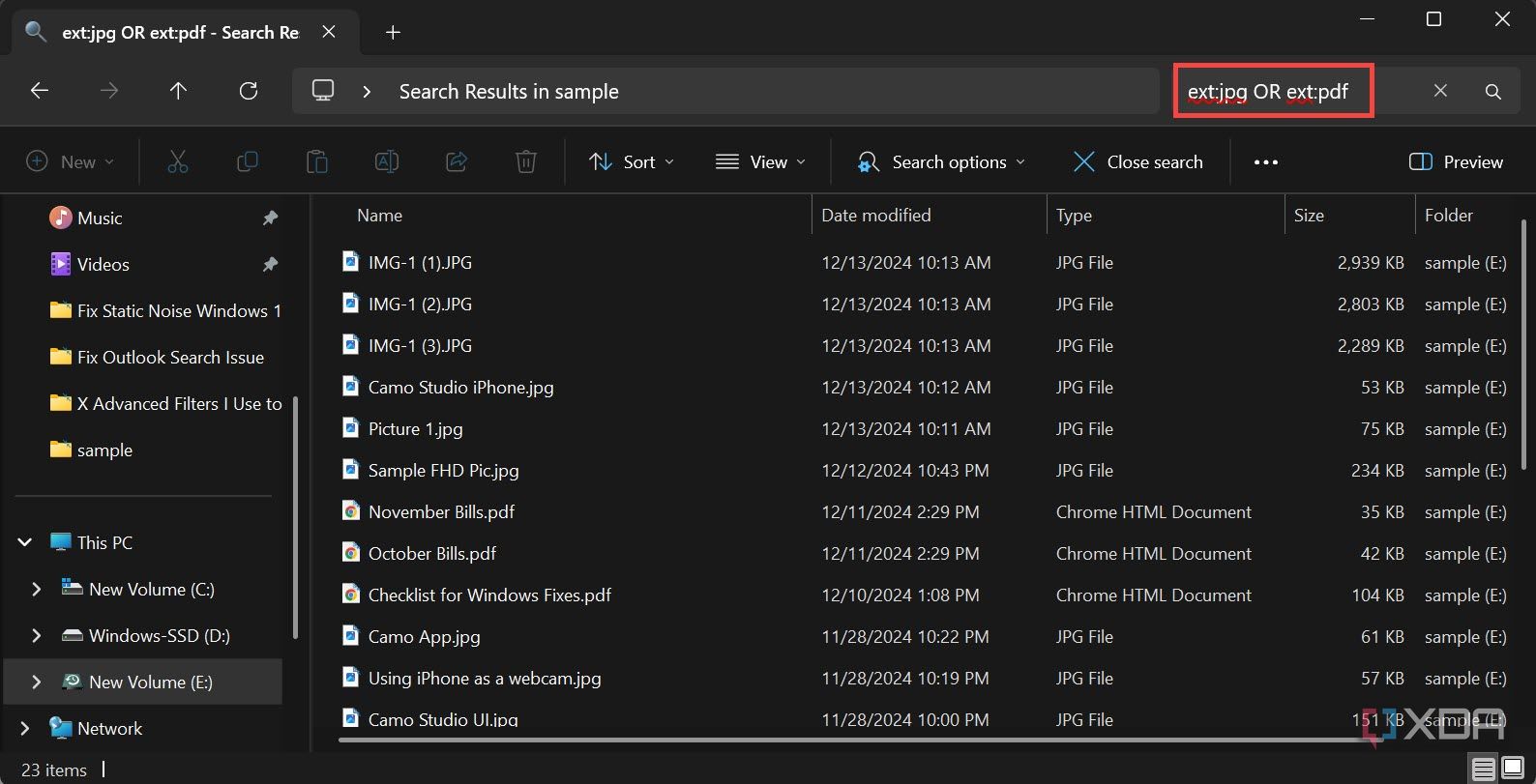
Task: Click the PC icon in address bar
Action: point(323,91)
